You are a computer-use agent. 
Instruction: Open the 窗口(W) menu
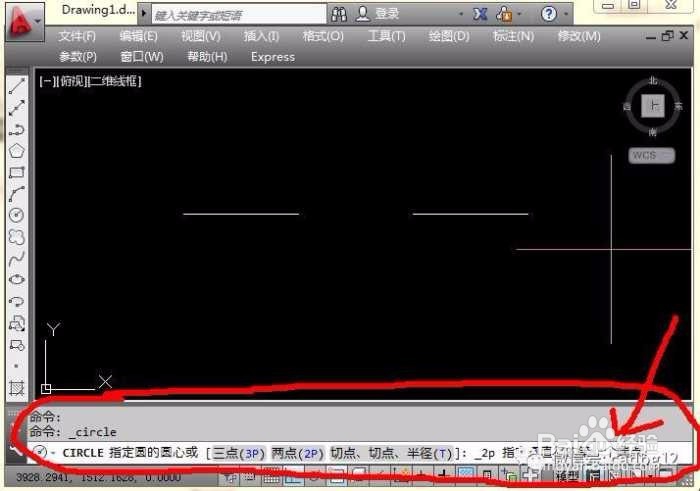[142, 57]
